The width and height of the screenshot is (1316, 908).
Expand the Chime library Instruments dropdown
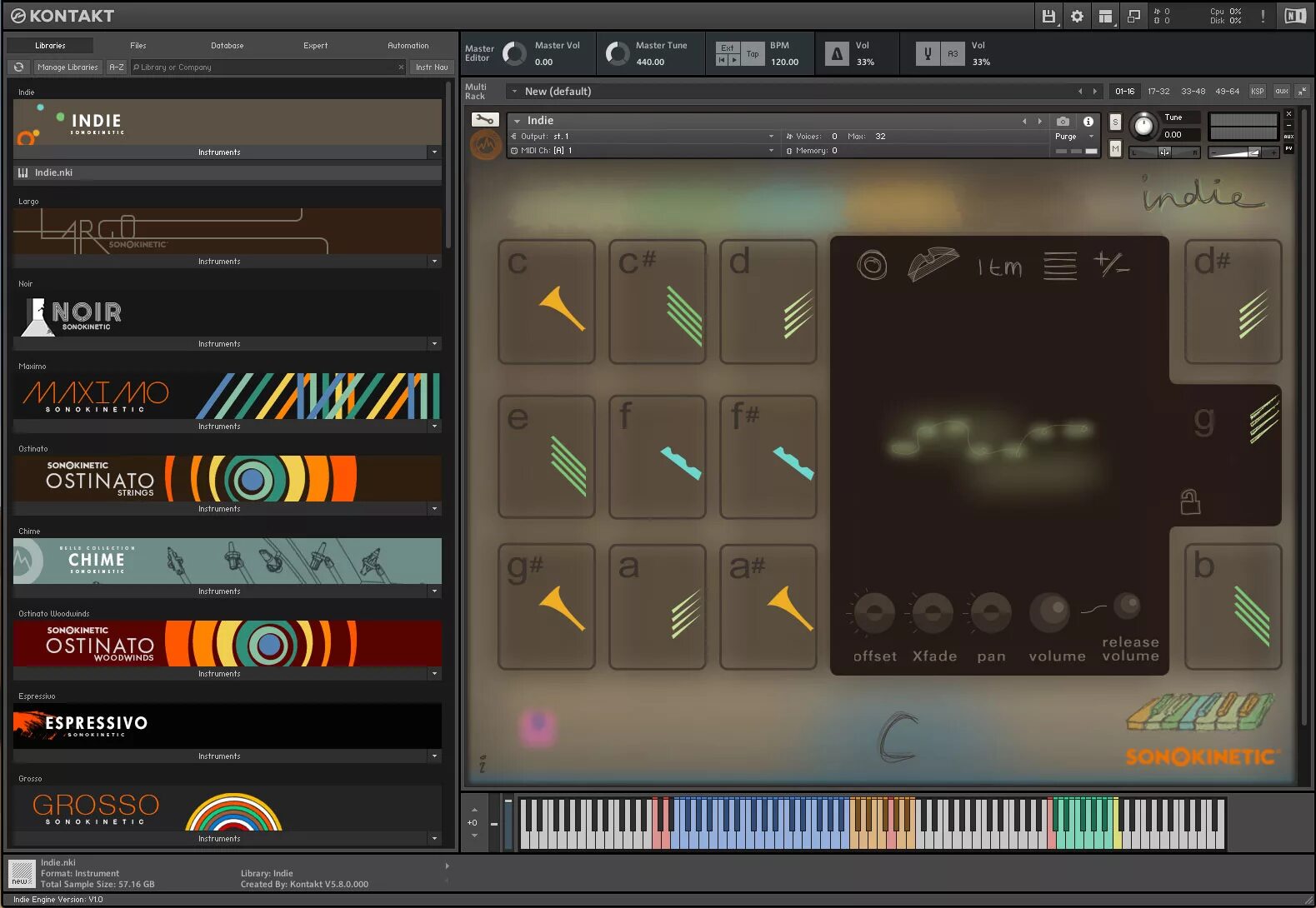coord(434,591)
